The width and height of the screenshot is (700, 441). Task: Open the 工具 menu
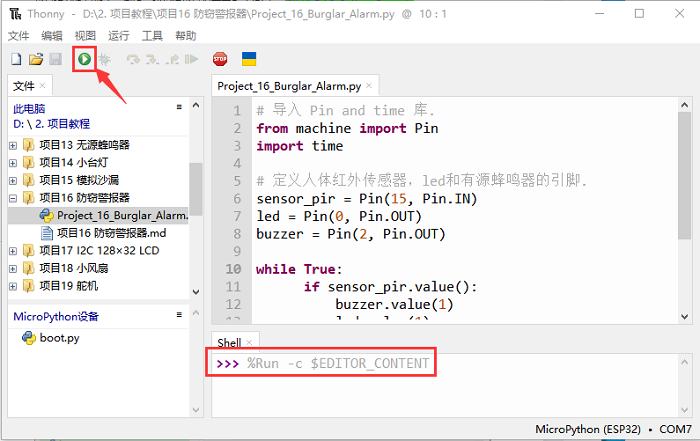[152, 35]
